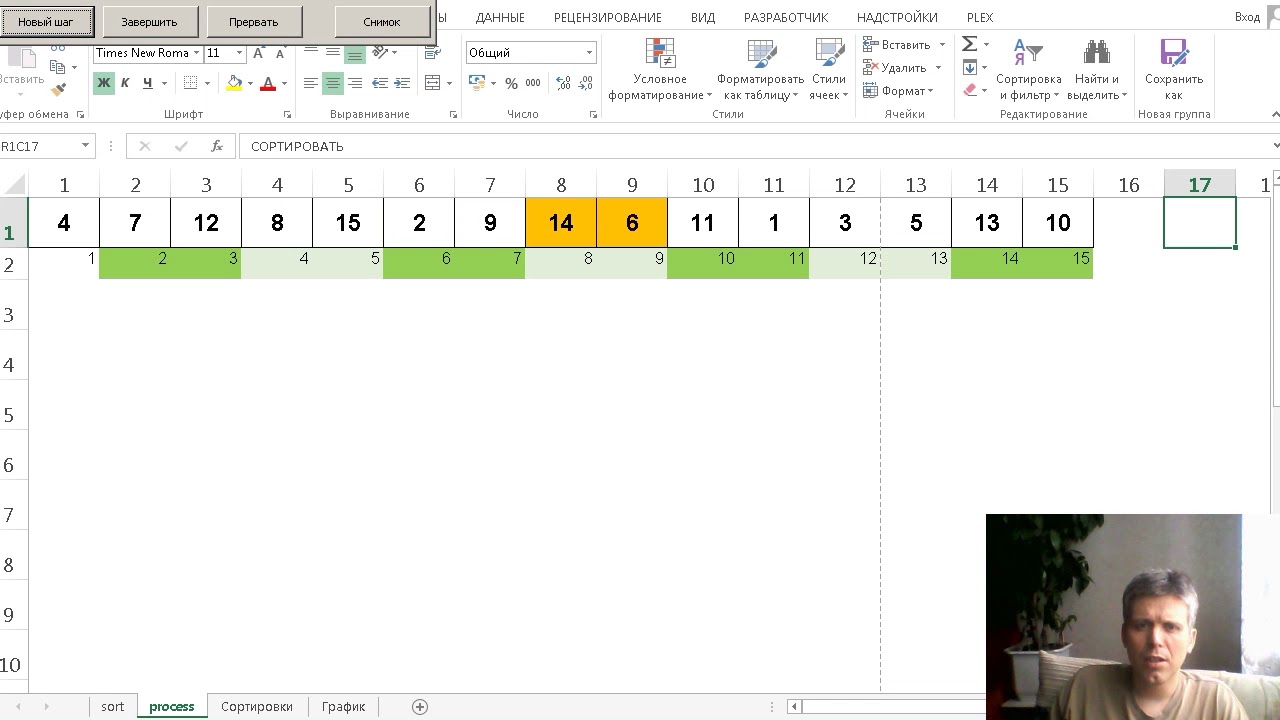
Task: Open Найти и выделить menu
Action: pos(1097,70)
